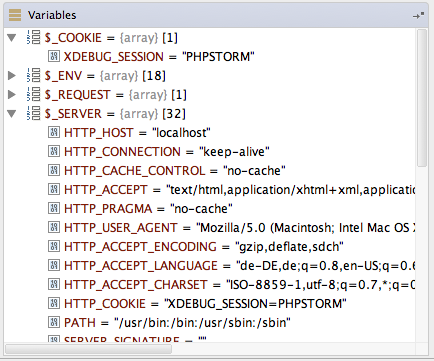Click the pin/restore icon in Variables header
Screen dimensions: 434x361
point(418,15)
